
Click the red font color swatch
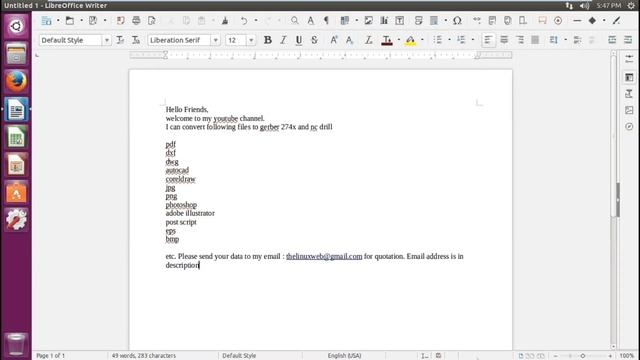tap(387, 40)
